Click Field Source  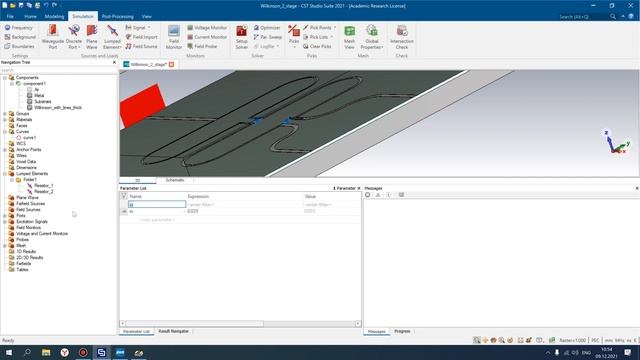click(x=141, y=47)
